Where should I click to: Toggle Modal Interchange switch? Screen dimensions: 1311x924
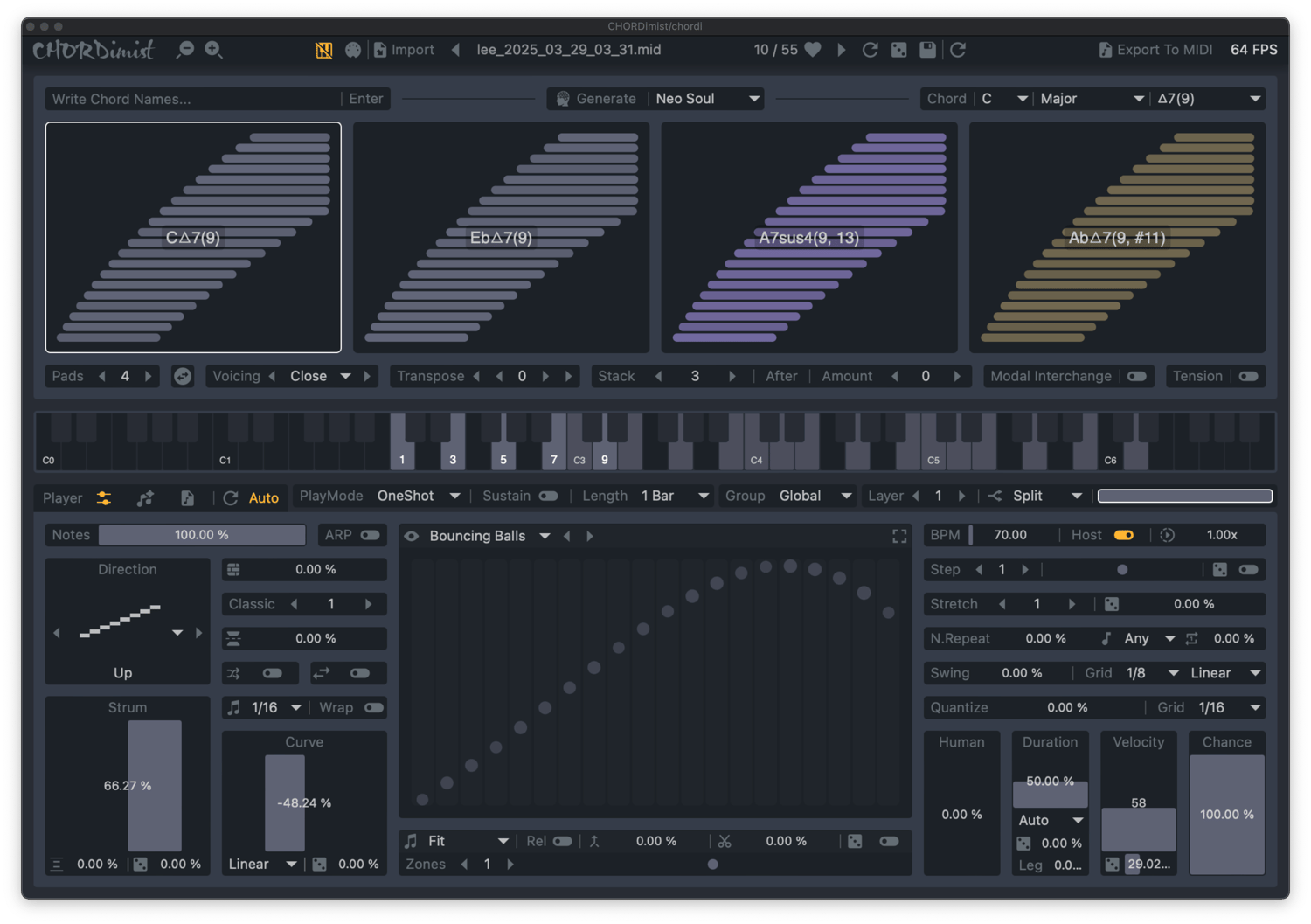point(1136,376)
